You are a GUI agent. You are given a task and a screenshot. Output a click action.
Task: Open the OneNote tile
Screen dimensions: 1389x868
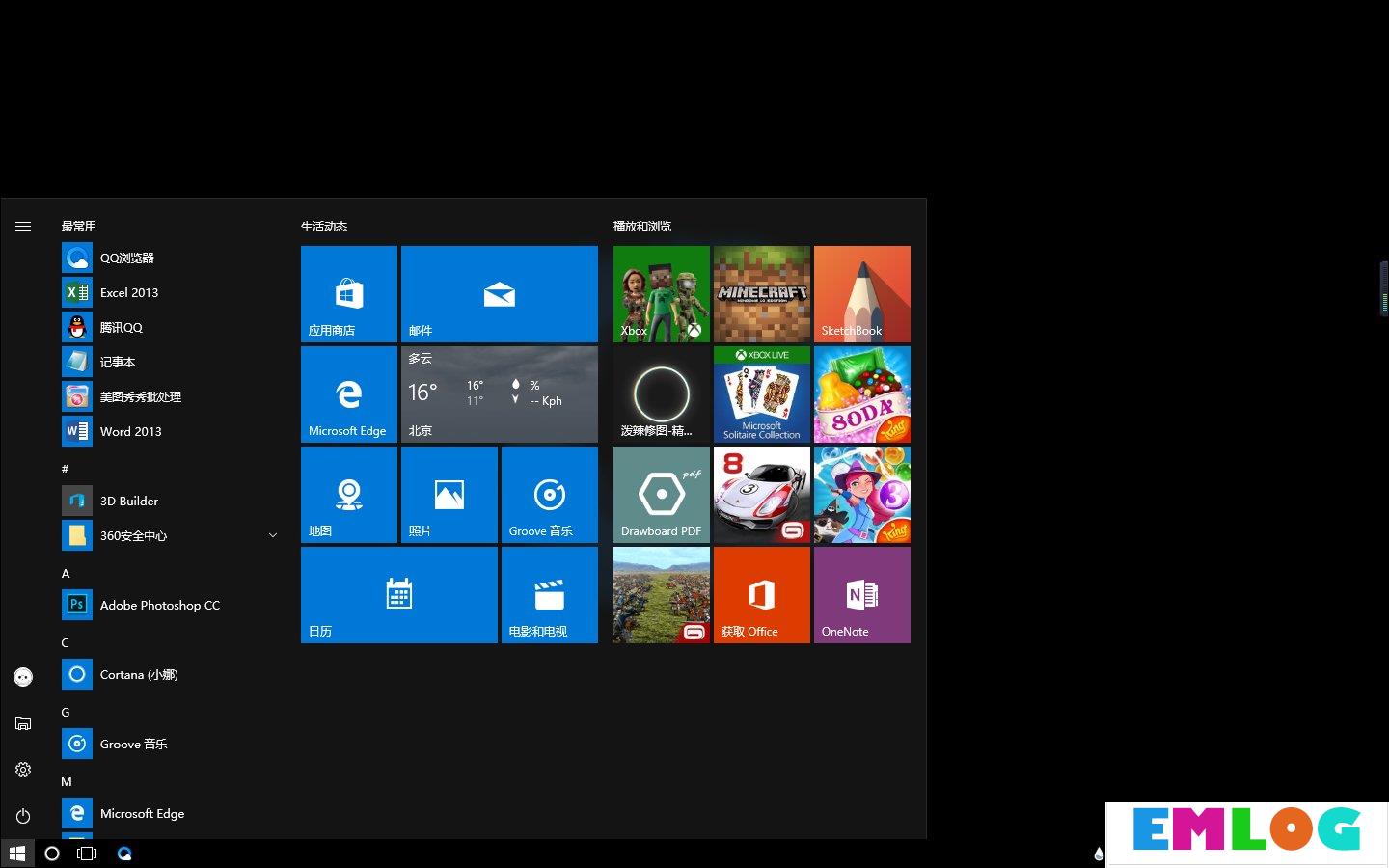[x=862, y=595]
